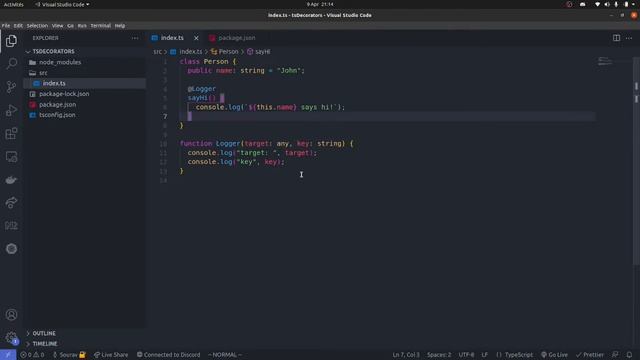Open Explorer views and more actions ellipsis
Screen dimensions: 640x360
tap(135, 38)
